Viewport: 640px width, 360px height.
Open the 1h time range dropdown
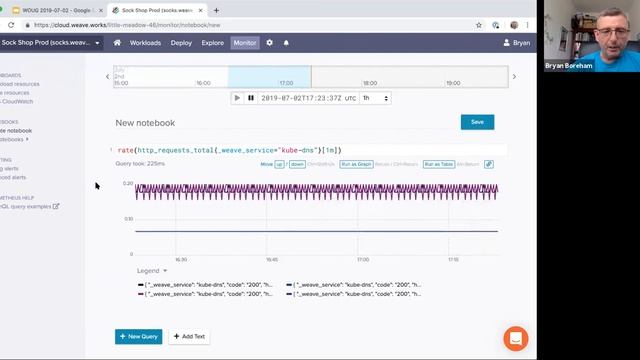[375, 98]
